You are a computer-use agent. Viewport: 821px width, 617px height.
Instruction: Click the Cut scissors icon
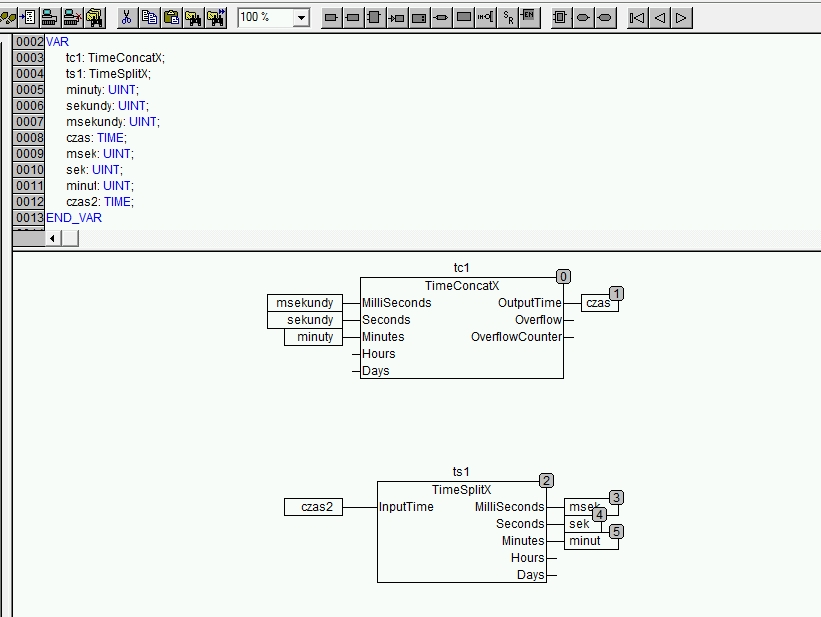tap(126, 17)
